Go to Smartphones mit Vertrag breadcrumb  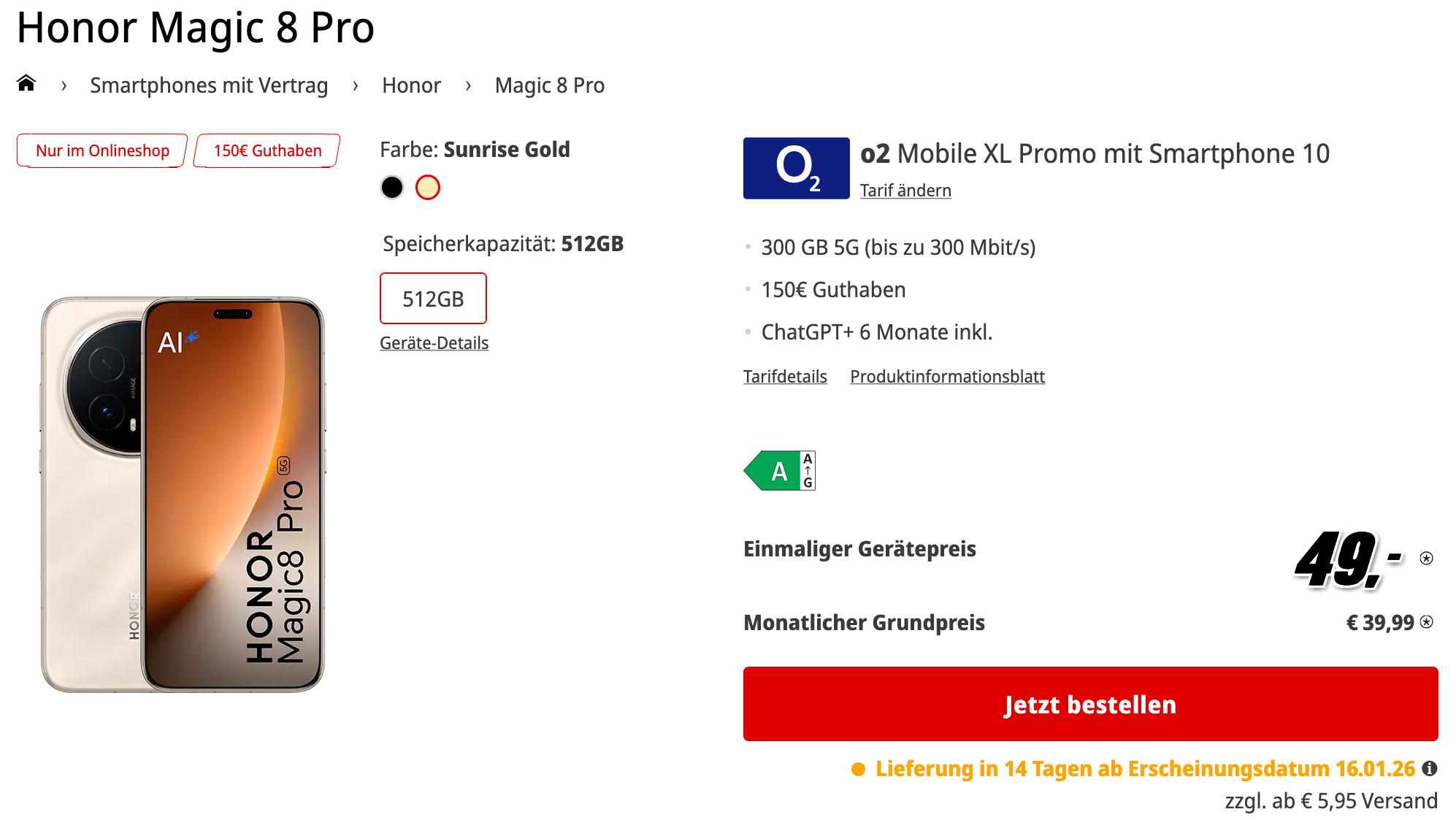click(209, 85)
